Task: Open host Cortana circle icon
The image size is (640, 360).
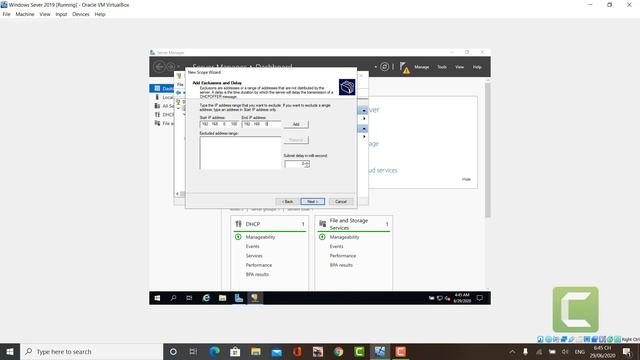Action: [173, 352]
